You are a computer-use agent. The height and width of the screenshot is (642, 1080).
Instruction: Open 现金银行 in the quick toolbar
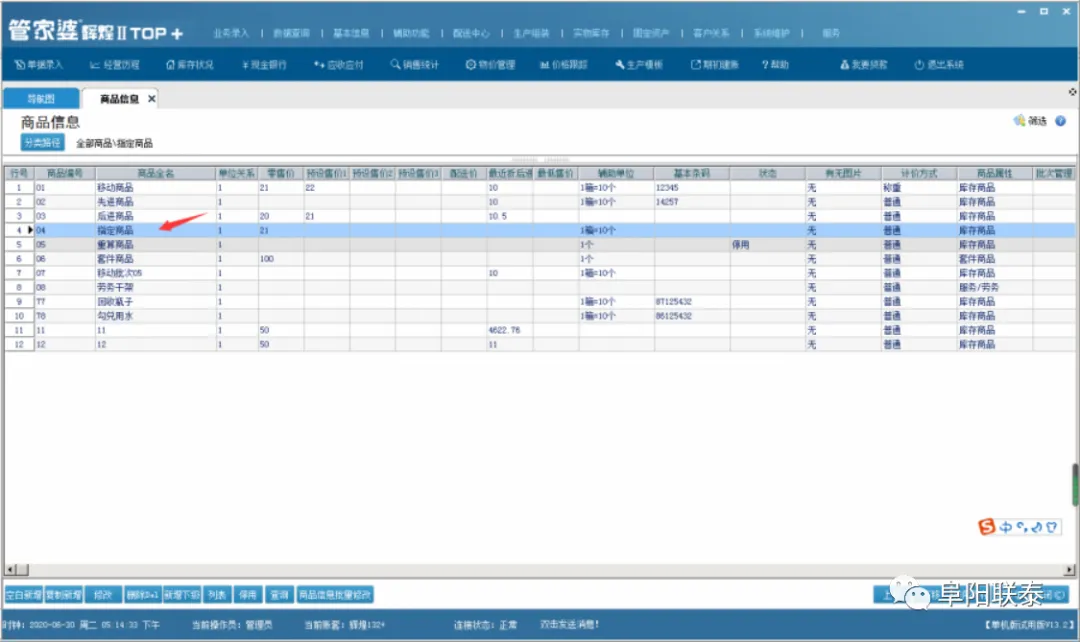(x=264, y=65)
